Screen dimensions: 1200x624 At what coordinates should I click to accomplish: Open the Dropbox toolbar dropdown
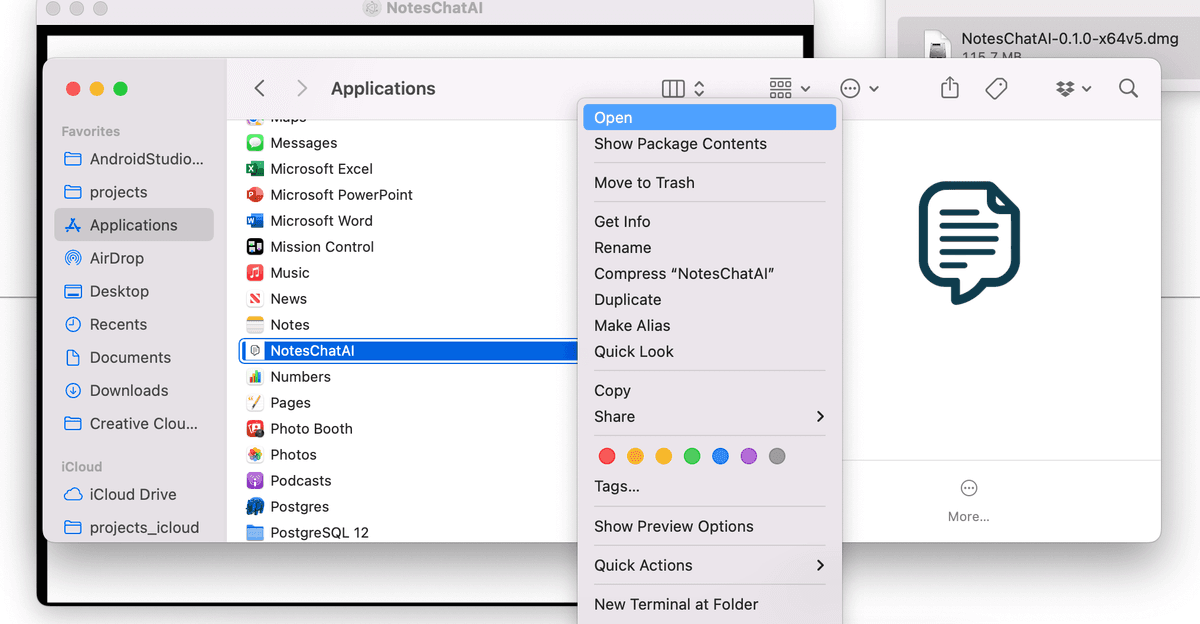tap(1073, 88)
